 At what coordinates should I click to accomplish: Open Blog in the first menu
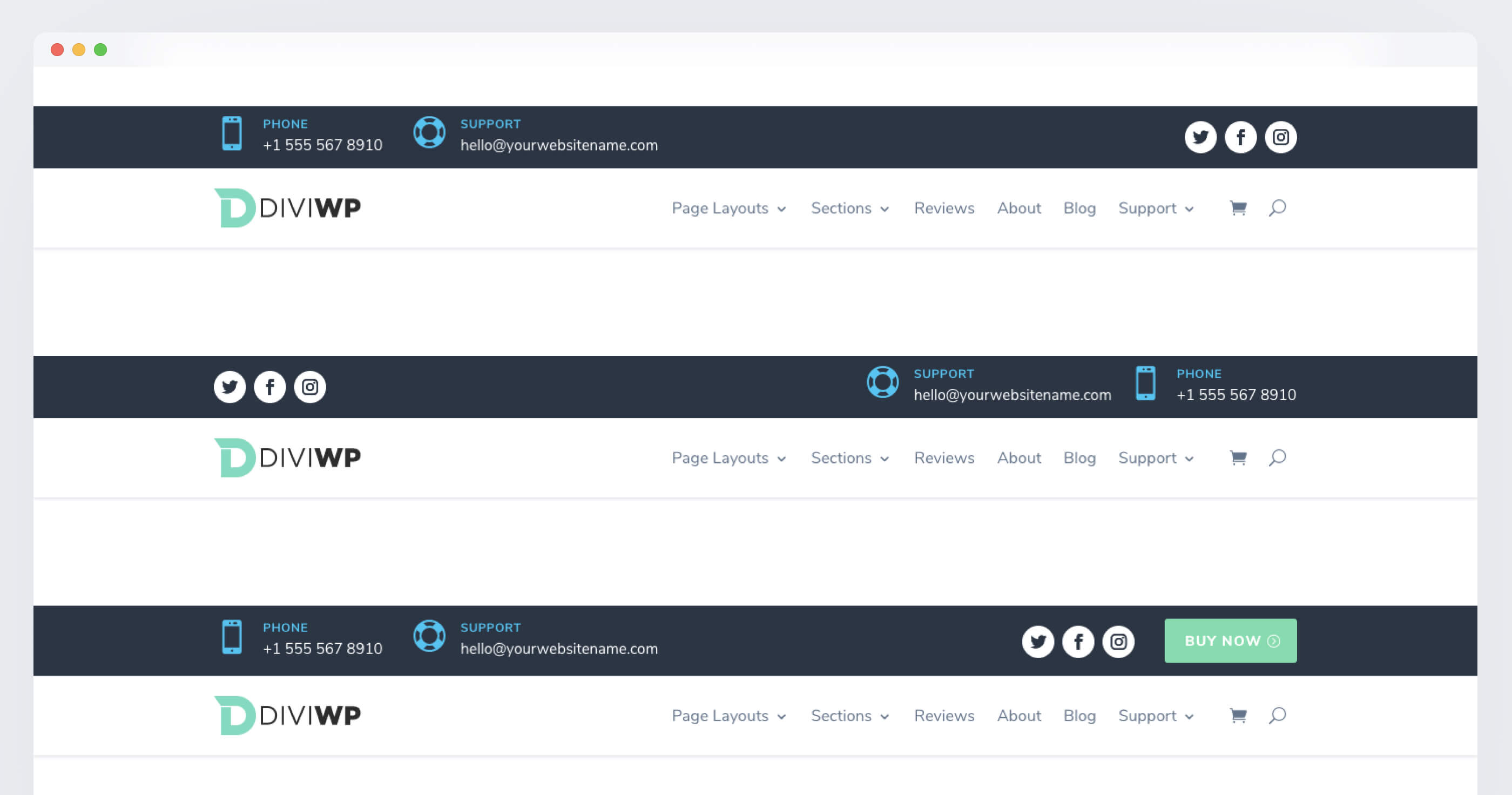pyautogui.click(x=1079, y=208)
